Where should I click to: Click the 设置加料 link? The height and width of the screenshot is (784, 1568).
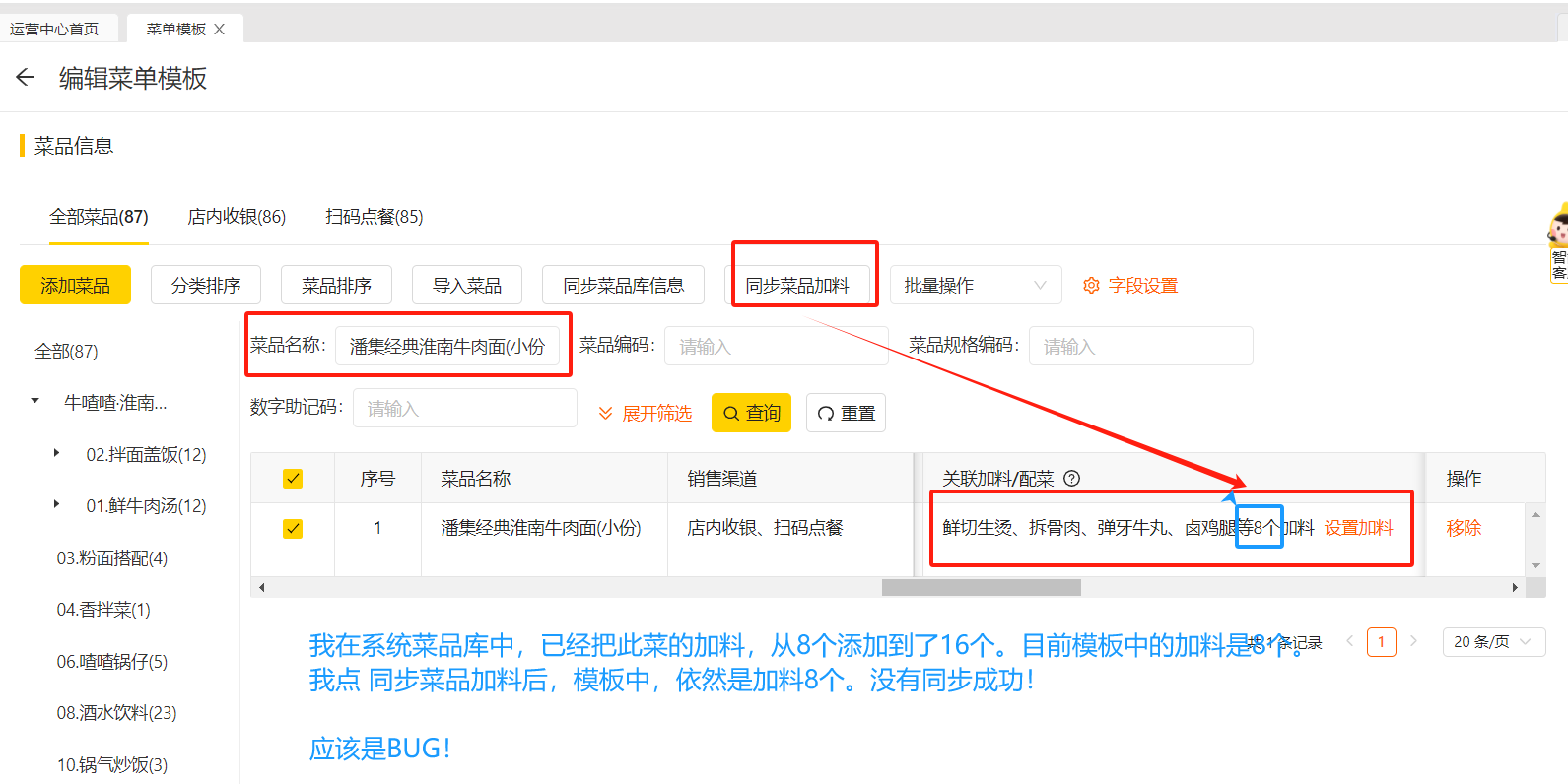coord(1358,528)
